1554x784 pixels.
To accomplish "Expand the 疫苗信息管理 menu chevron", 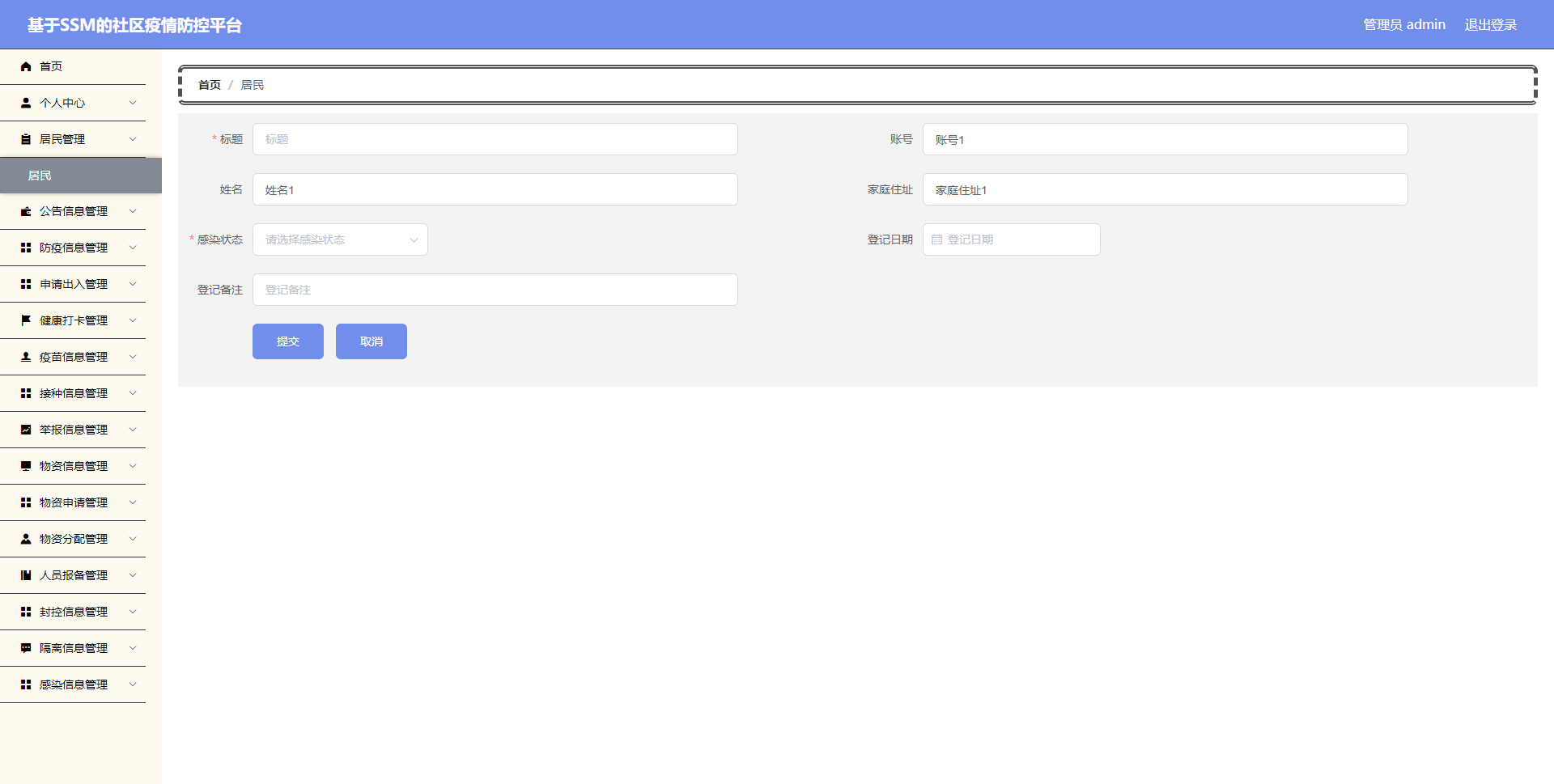I will [133, 357].
